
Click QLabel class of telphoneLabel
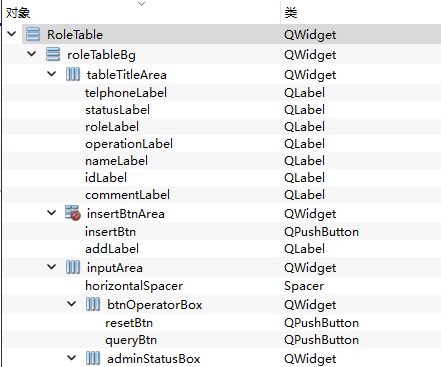[304, 93]
